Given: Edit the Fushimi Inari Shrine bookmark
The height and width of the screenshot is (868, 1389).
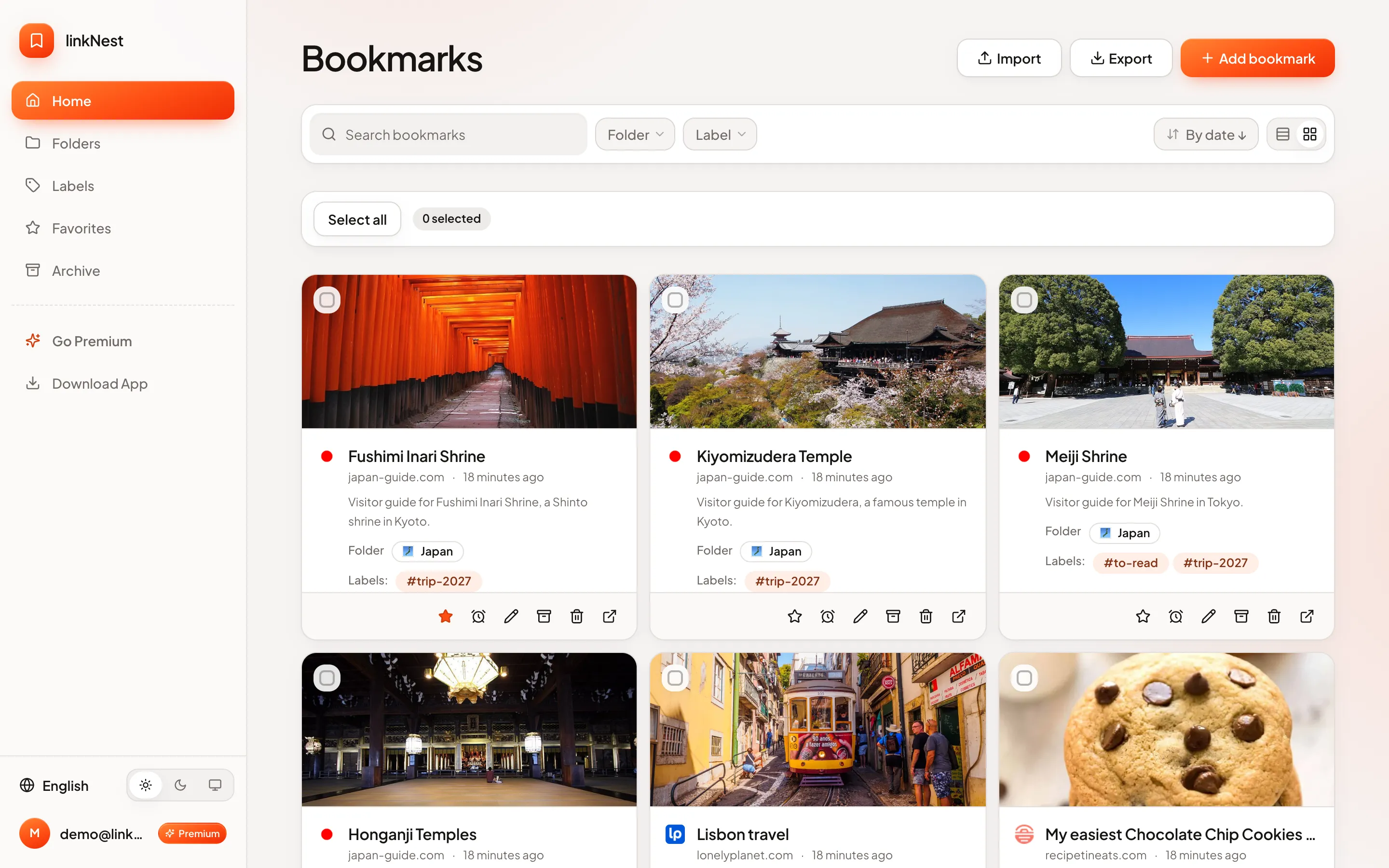Looking at the screenshot, I should click(x=511, y=616).
